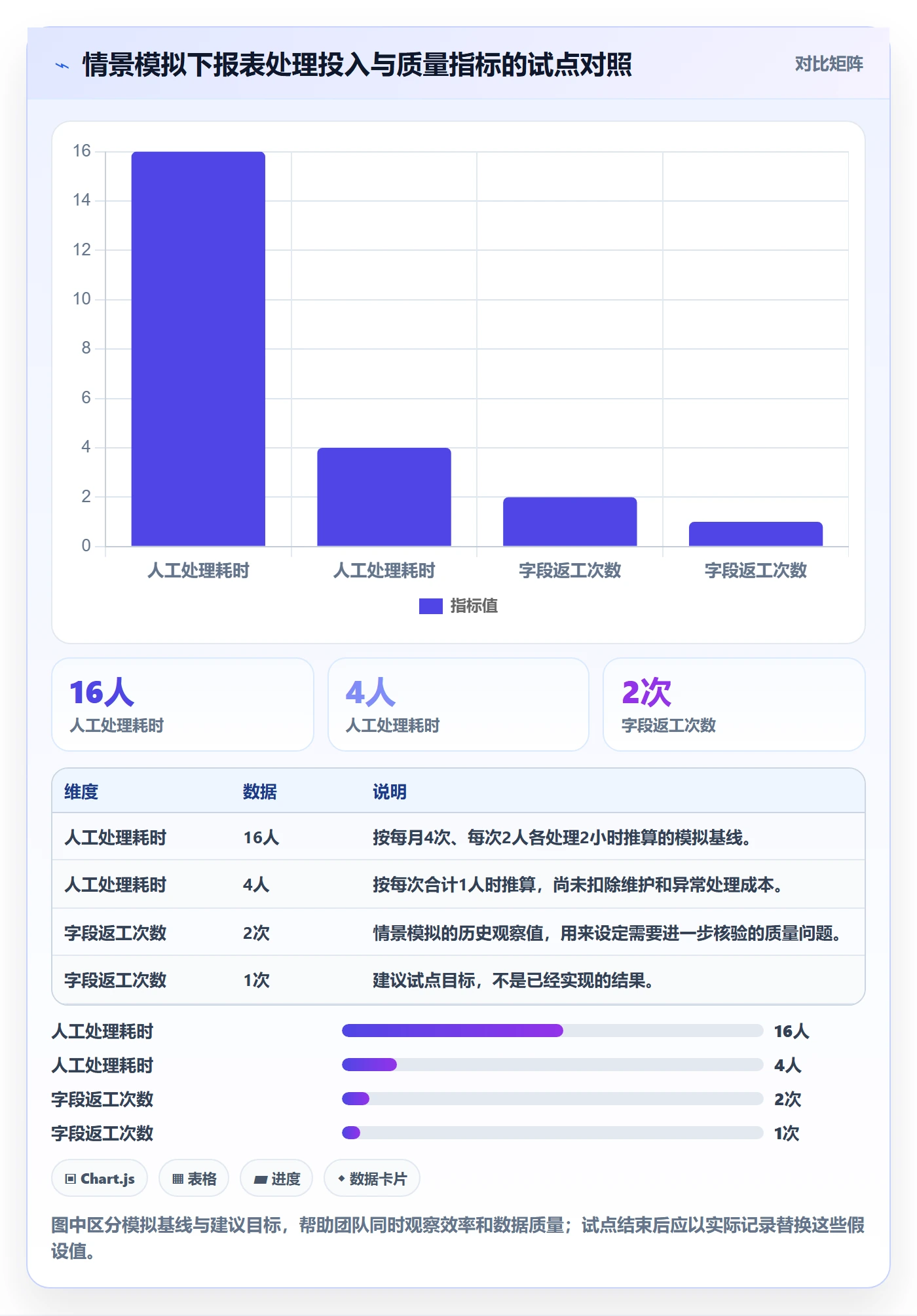Image resolution: width=917 pixels, height=1316 pixels.
Task: Click the 对比矩阵 label in the header
Action: pyautogui.click(x=829, y=64)
